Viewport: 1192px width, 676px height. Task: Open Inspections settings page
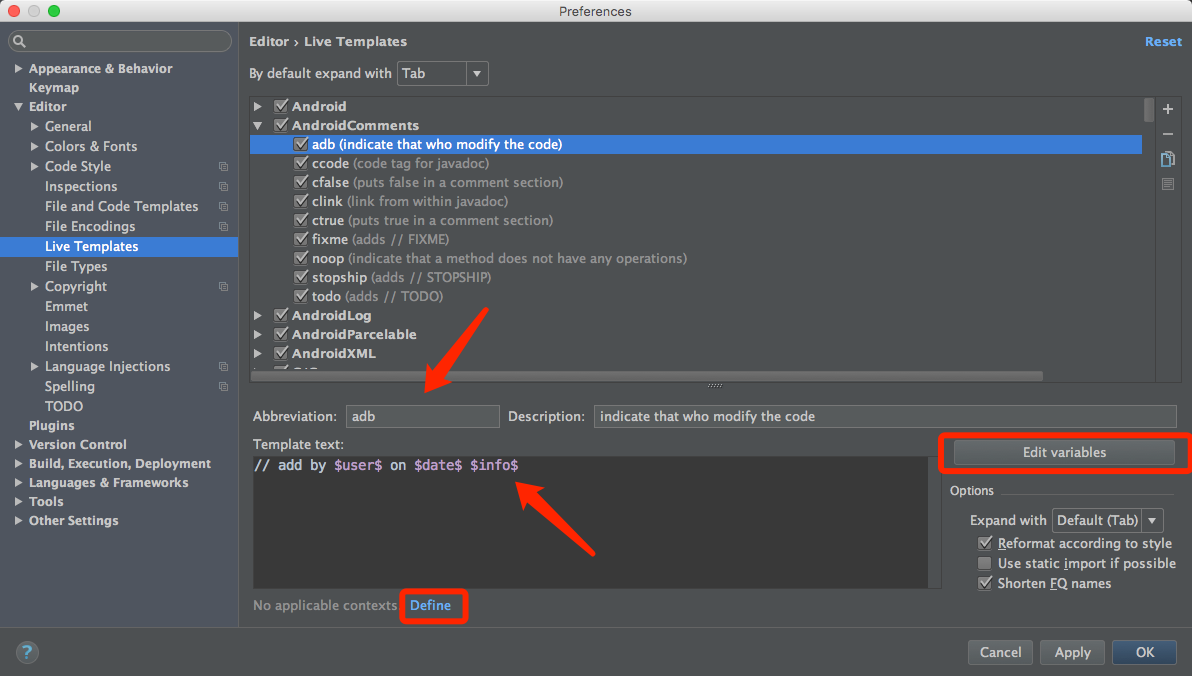click(81, 186)
